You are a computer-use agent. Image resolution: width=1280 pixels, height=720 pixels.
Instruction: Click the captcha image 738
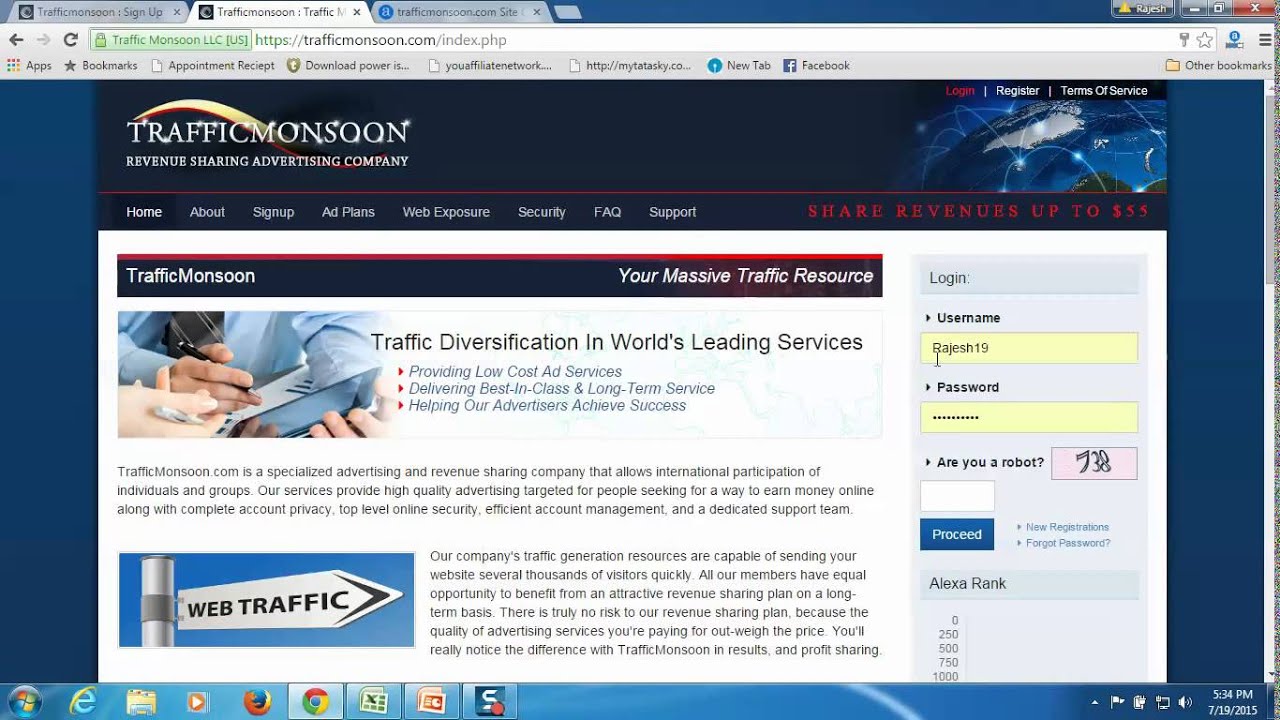click(x=1094, y=463)
